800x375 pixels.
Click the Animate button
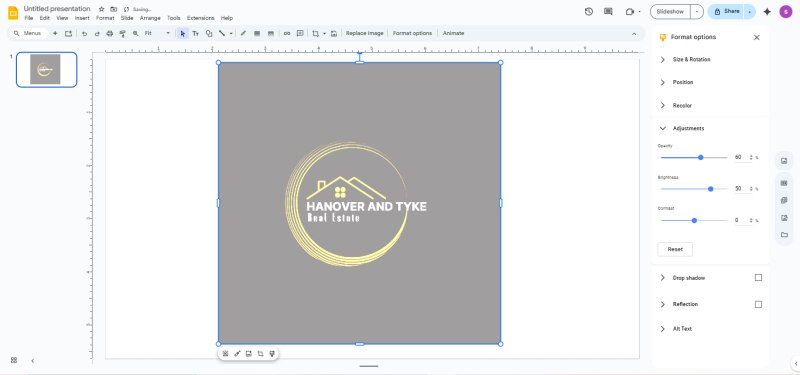pyautogui.click(x=454, y=33)
